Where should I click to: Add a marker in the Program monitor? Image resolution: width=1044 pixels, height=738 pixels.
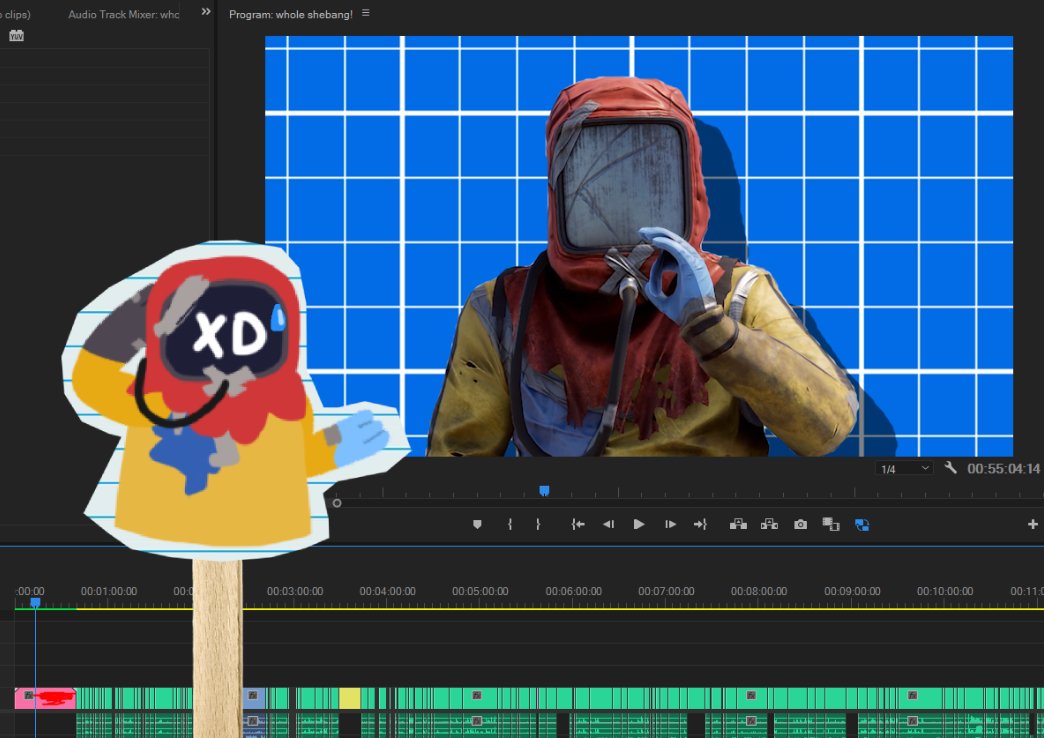(x=477, y=525)
